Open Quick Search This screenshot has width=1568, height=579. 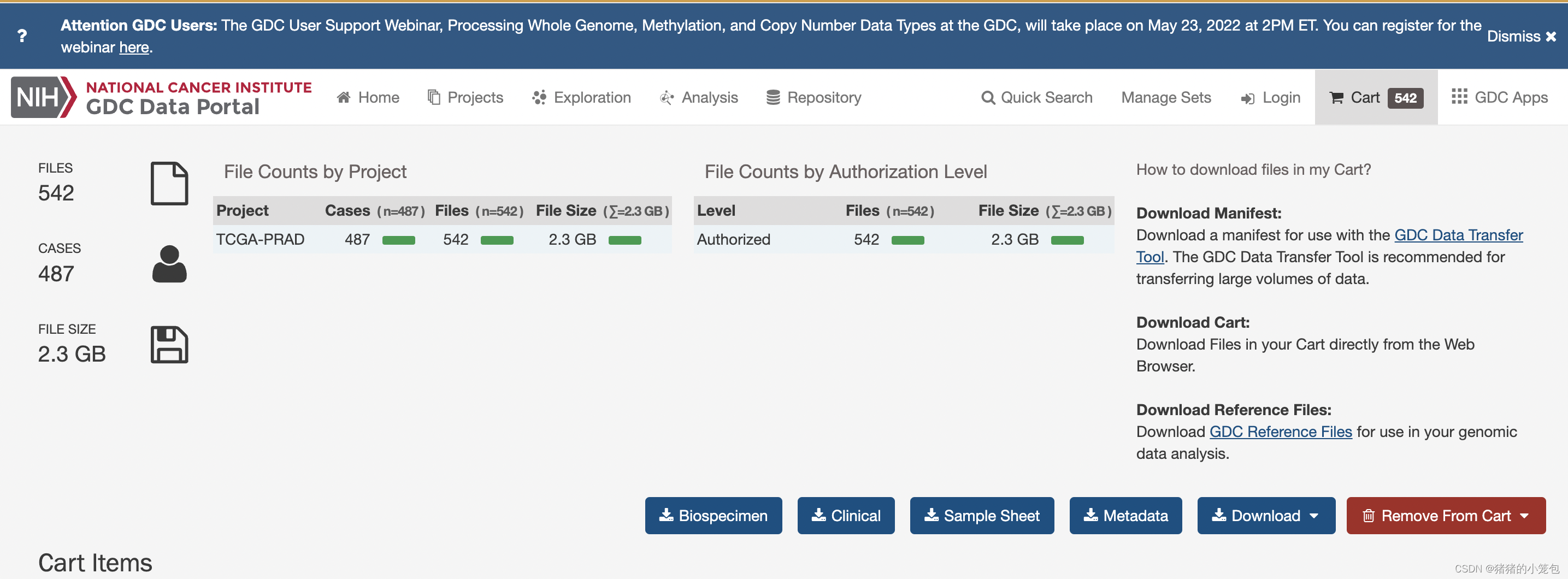point(1036,97)
